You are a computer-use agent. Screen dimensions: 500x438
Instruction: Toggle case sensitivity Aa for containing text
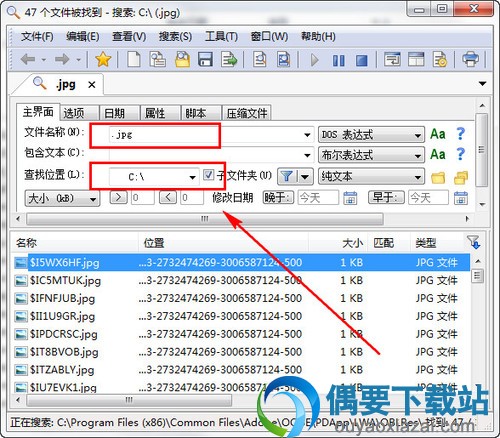438,154
